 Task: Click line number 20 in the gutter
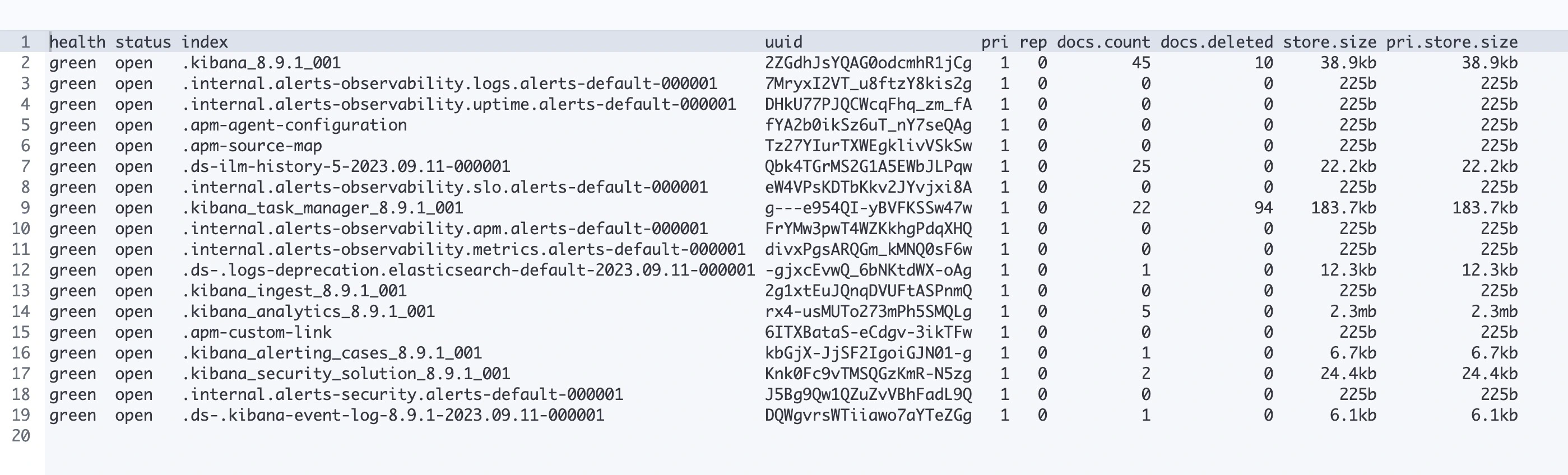(21, 435)
